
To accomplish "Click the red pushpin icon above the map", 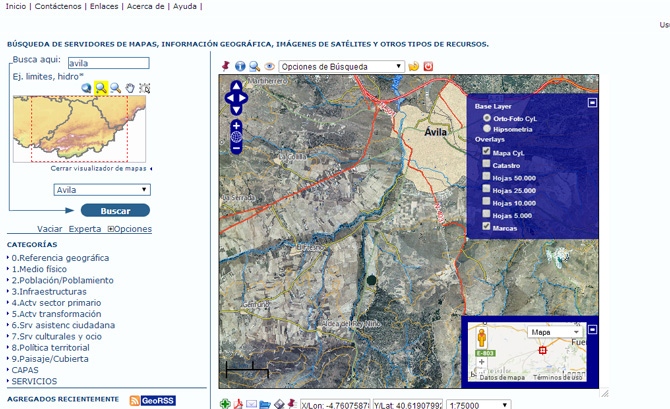I will click(x=226, y=67).
